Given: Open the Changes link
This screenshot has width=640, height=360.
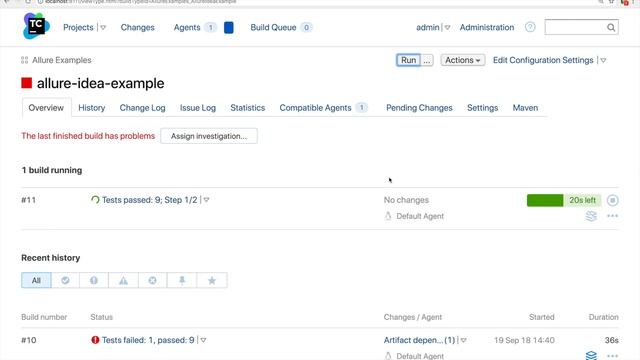Looking at the screenshot, I should [x=138, y=27].
